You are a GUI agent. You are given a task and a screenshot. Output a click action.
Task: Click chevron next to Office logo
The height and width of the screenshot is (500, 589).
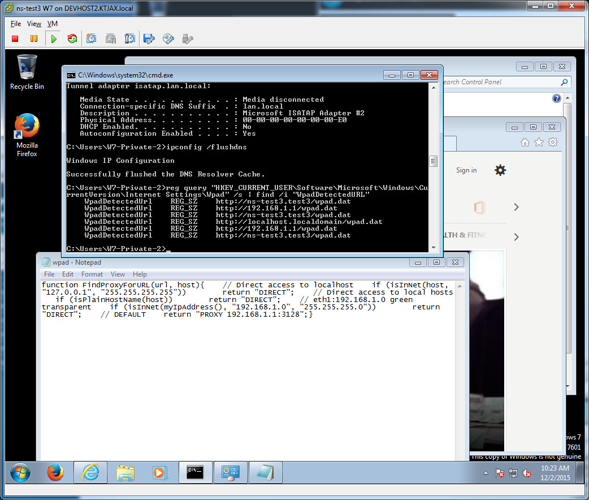[x=516, y=207]
